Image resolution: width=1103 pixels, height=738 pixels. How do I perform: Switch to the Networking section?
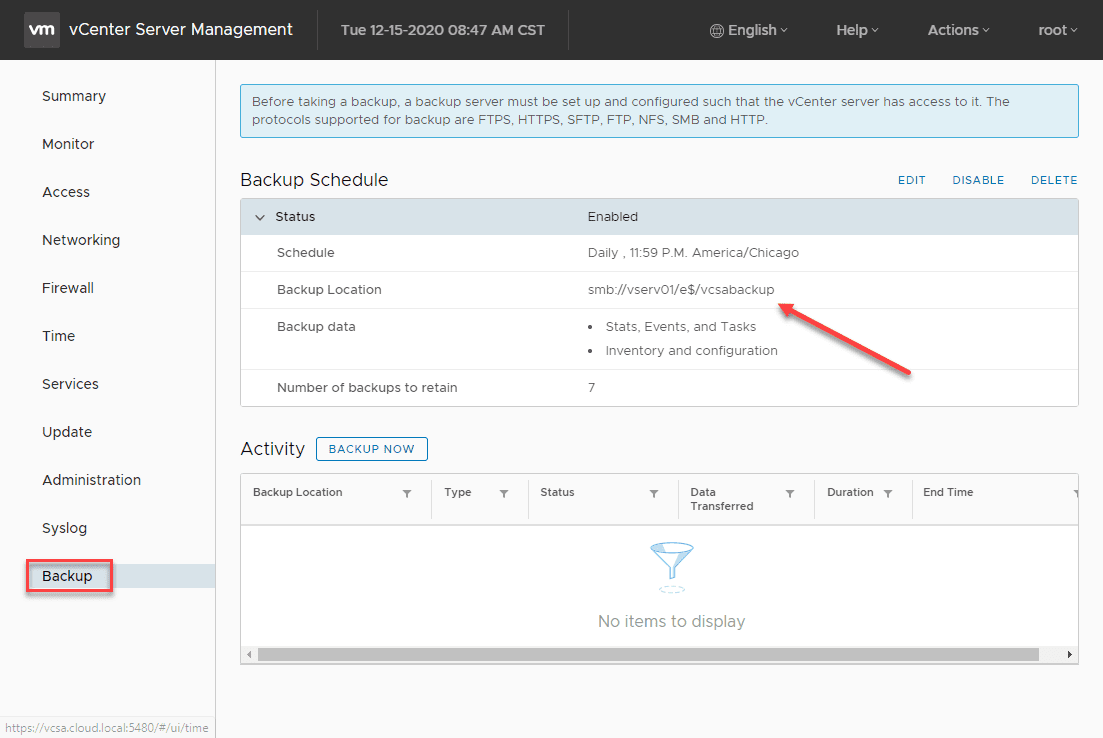point(80,239)
